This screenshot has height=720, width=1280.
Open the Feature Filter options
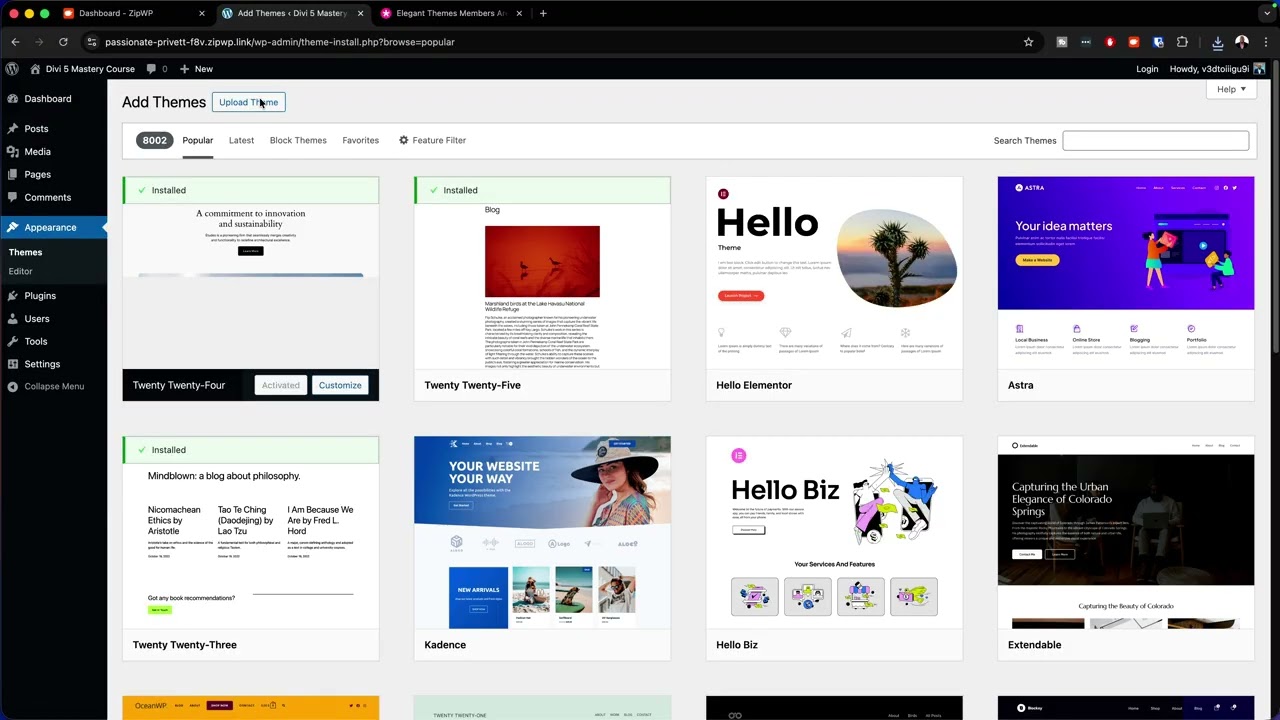[x=432, y=141]
